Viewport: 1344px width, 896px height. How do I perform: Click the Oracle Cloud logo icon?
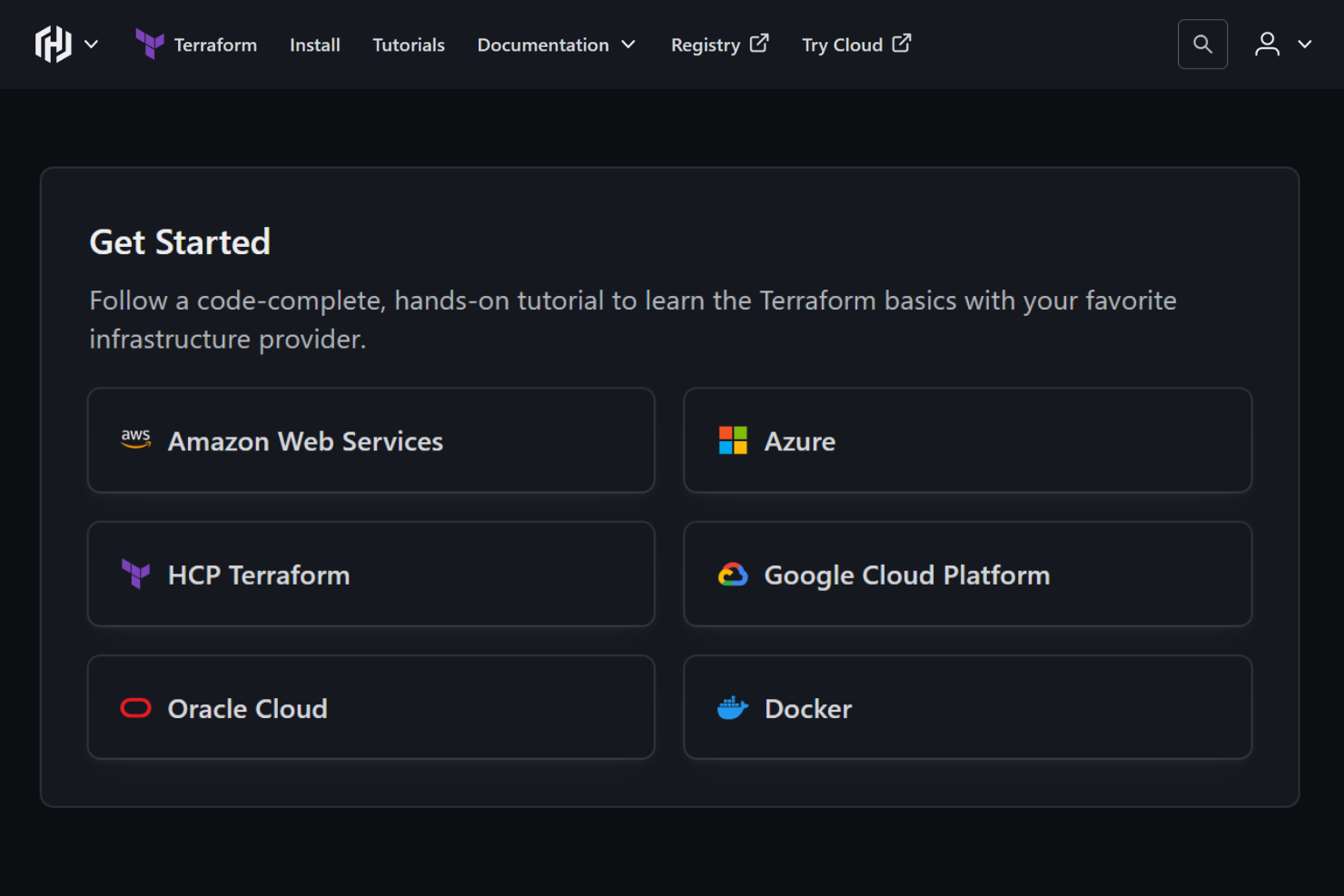135,708
